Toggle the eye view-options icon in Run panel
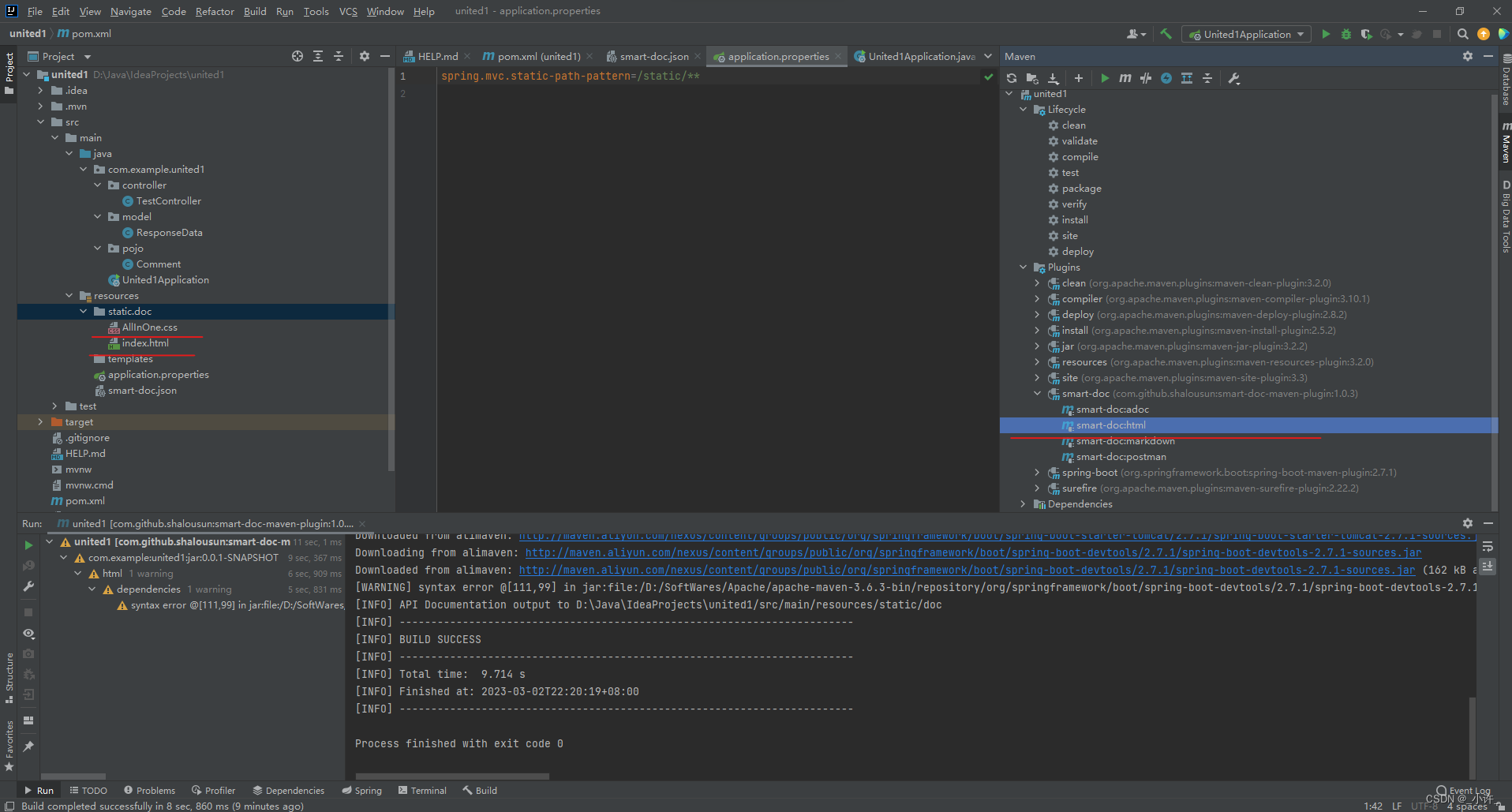Image resolution: width=1512 pixels, height=812 pixels. coord(28,634)
